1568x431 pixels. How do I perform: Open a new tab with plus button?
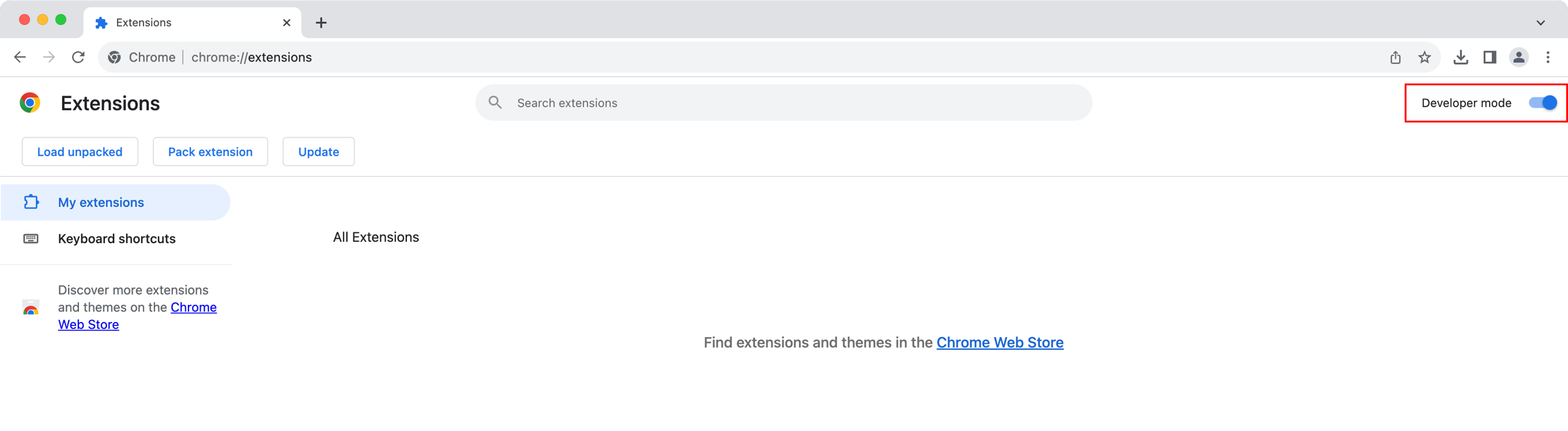tap(321, 22)
